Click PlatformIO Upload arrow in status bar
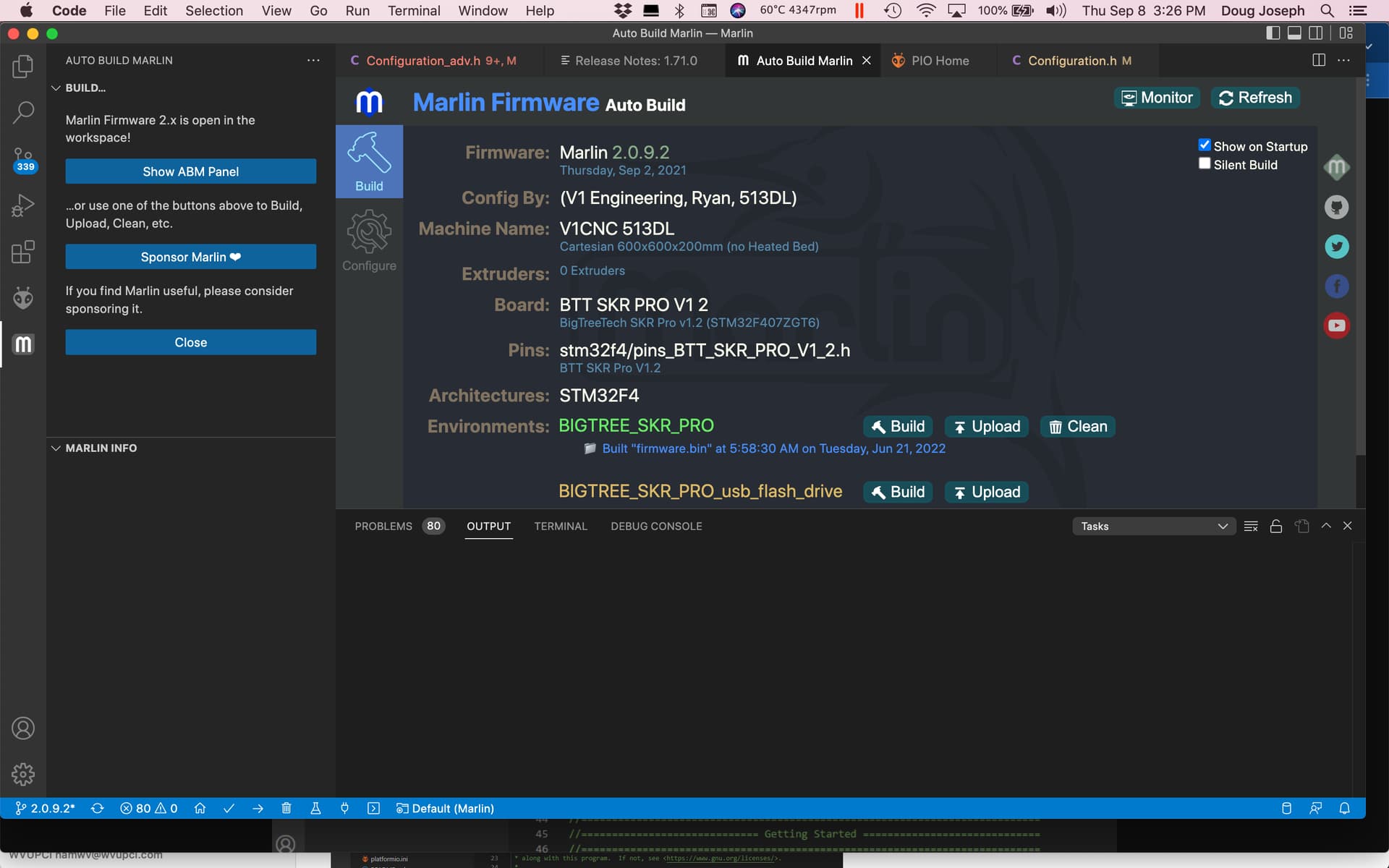The width and height of the screenshot is (1389, 868). 258,808
